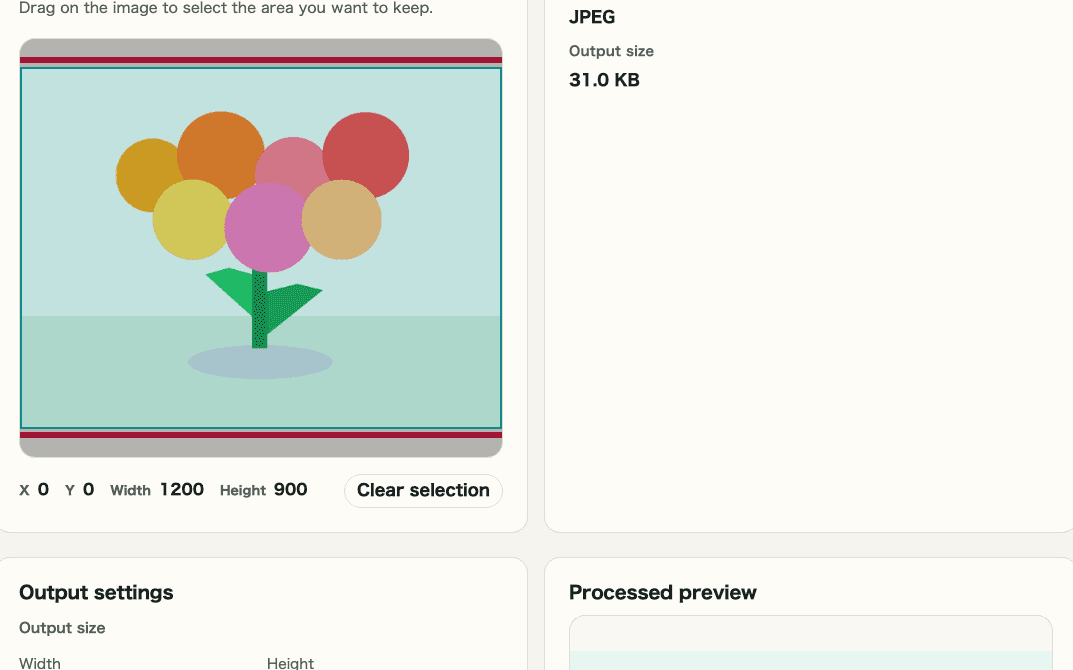Click the Width value showing 1200
The image size is (1073, 670).
(x=182, y=490)
